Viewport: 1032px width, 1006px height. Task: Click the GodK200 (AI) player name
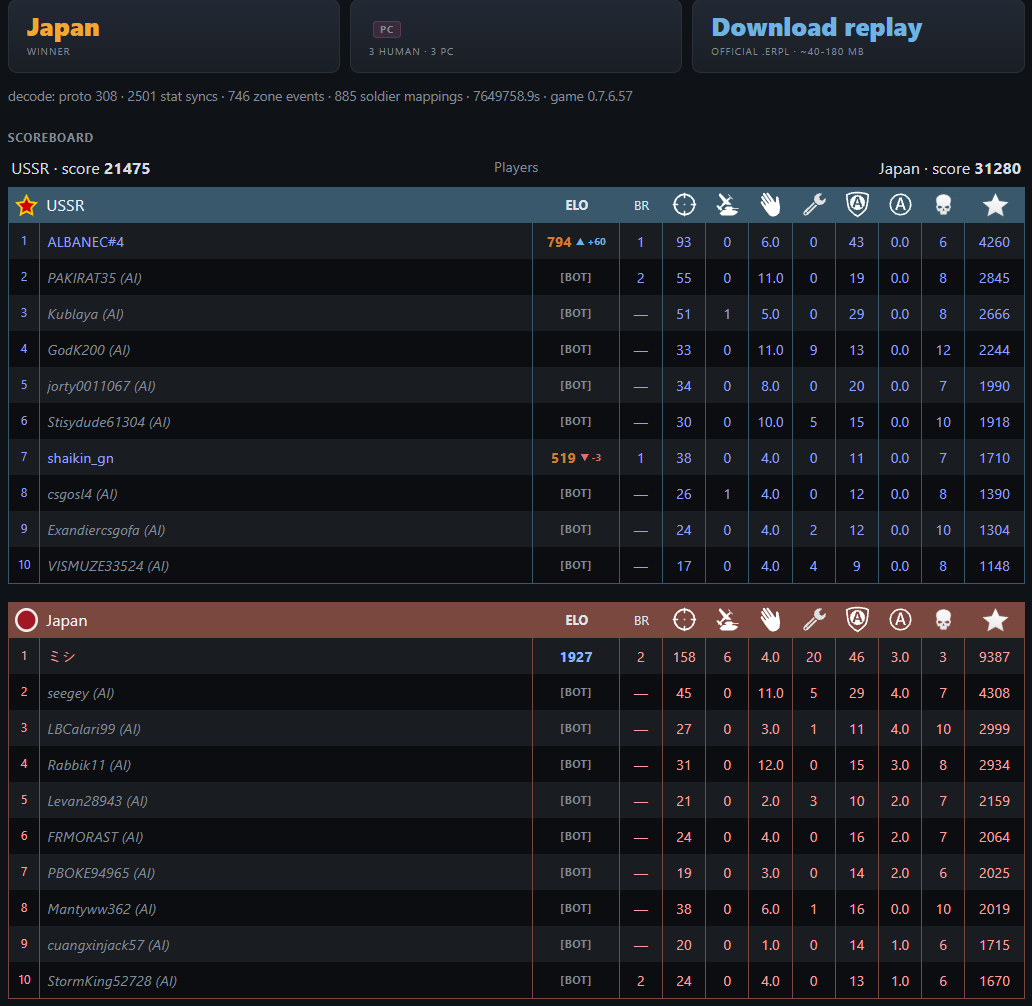click(x=89, y=350)
